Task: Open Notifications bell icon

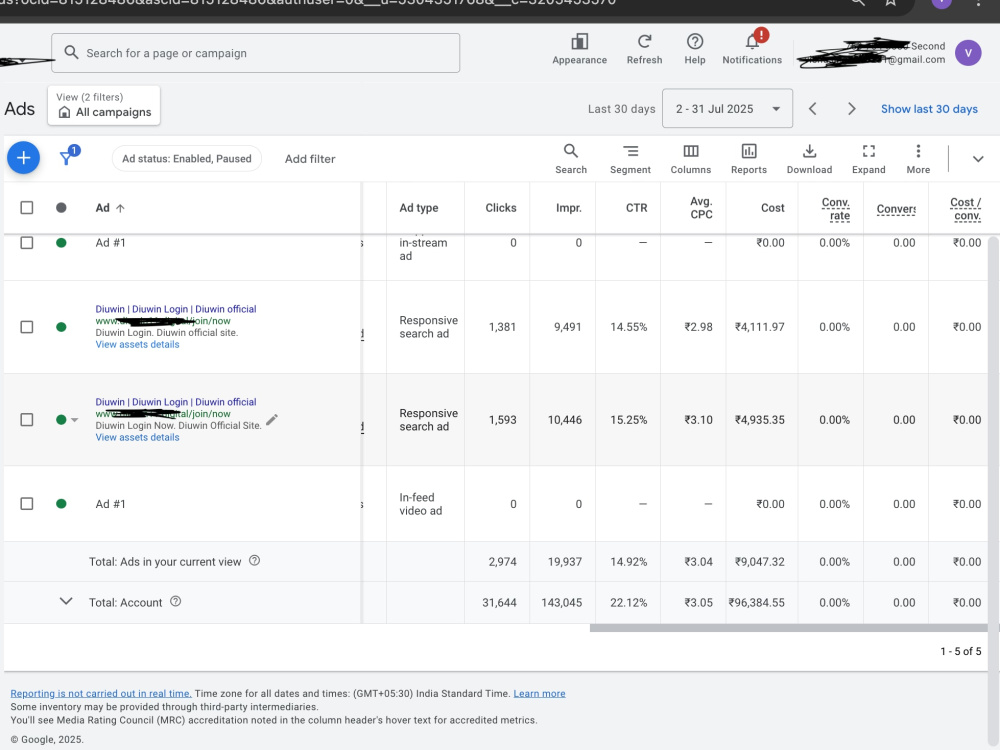Action: tap(753, 42)
